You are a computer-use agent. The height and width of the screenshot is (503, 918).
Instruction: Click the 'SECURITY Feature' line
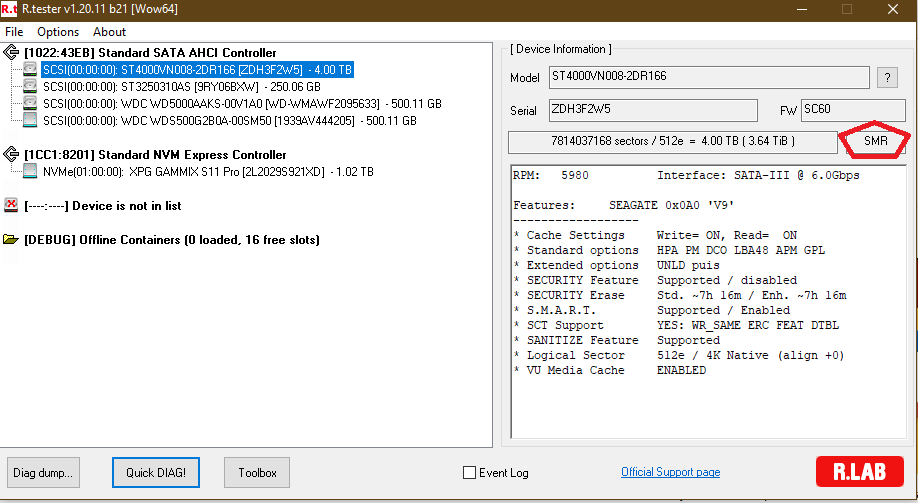coord(655,280)
